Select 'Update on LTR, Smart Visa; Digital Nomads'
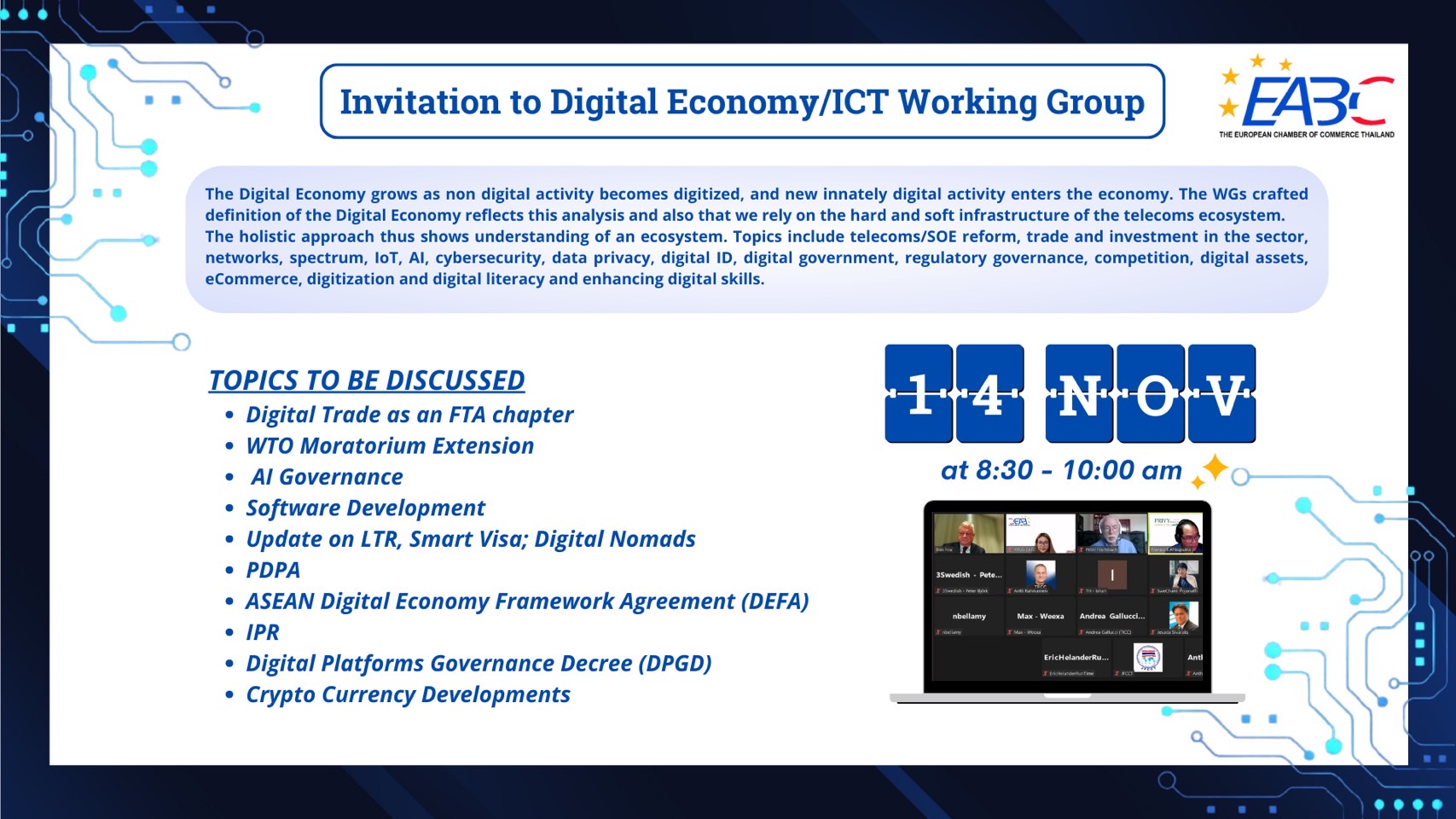1456x819 pixels. coord(471,539)
